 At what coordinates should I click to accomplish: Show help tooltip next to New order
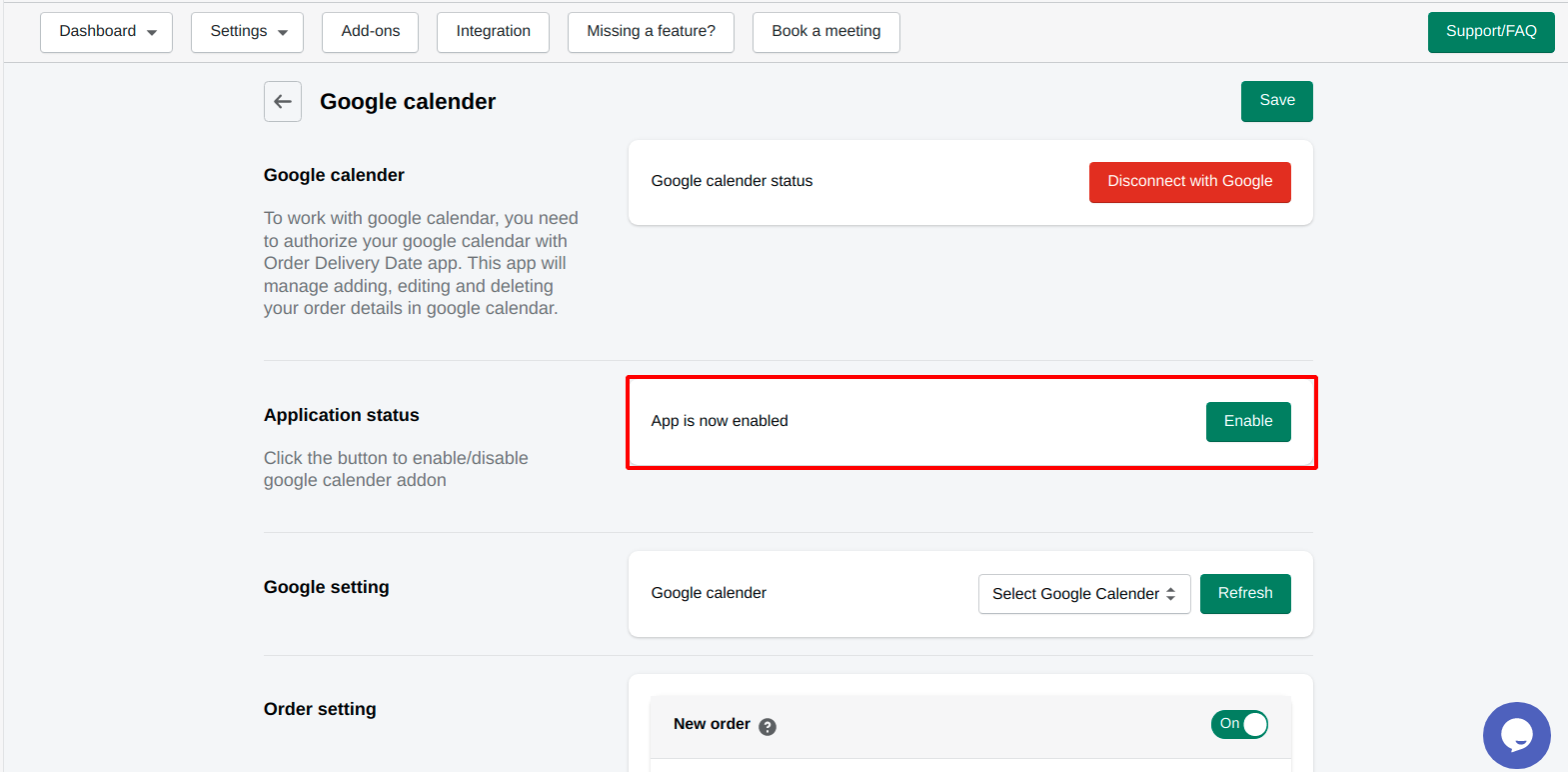(x=768, y=727)
